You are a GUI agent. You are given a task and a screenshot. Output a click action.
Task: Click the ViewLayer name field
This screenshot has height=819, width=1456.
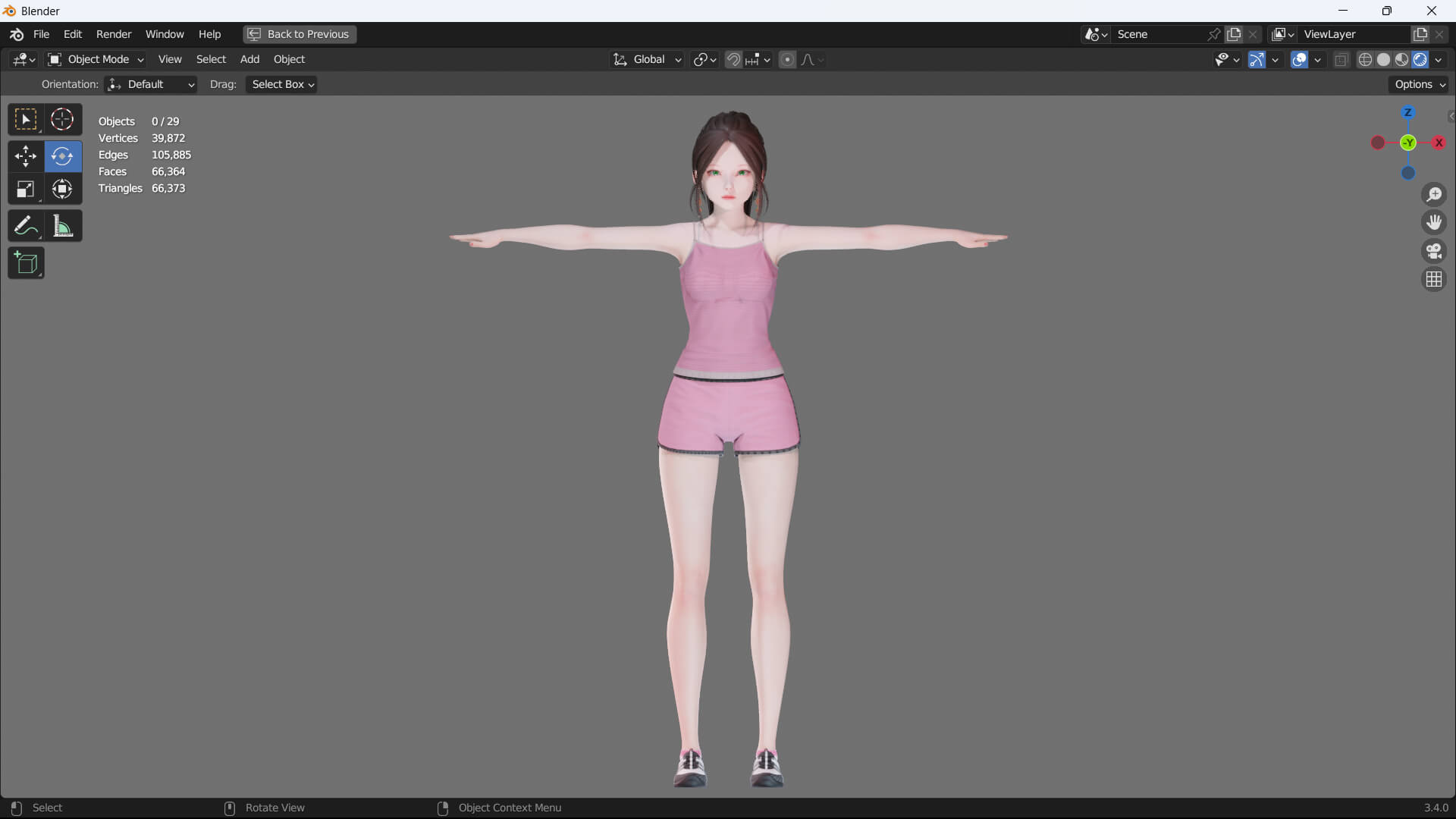[x=1354, y=34]
